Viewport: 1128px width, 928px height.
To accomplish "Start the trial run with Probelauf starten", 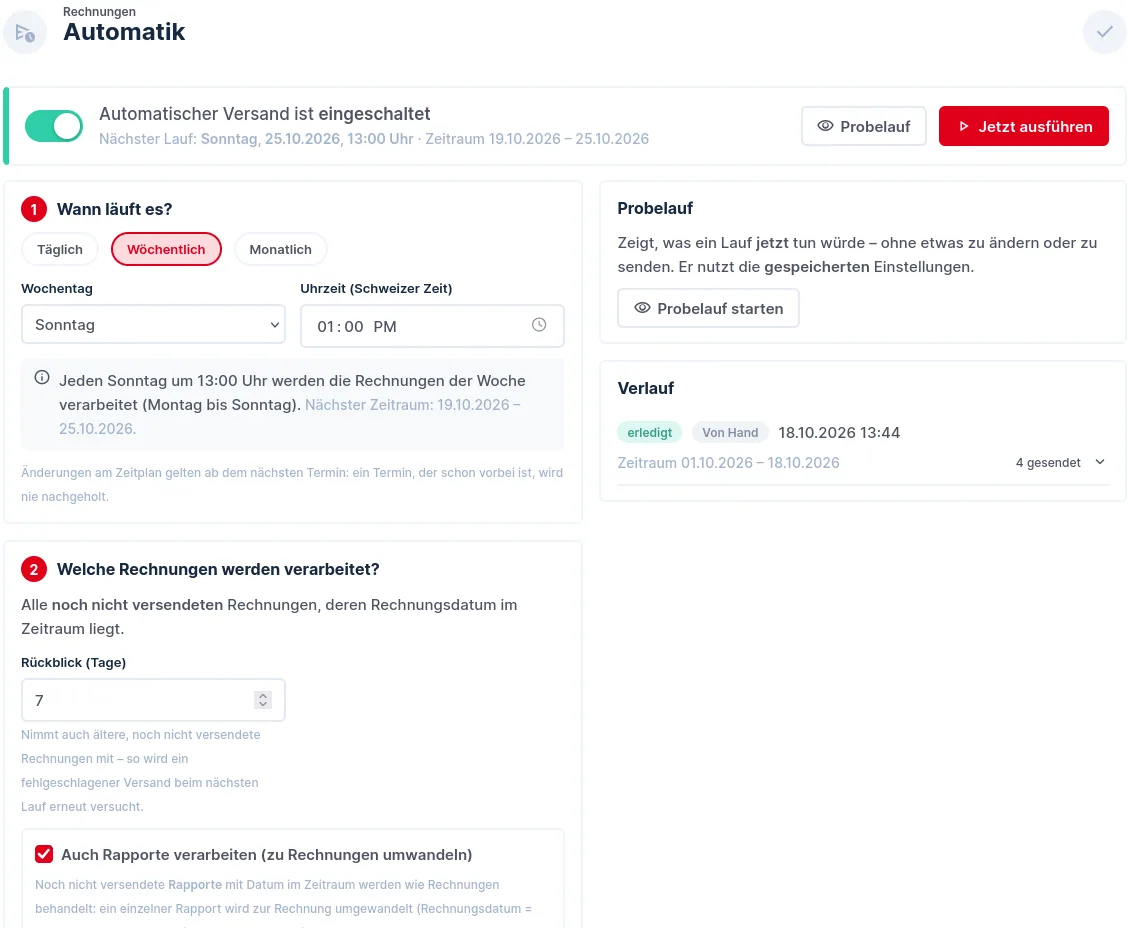I will tap(709, 309).
